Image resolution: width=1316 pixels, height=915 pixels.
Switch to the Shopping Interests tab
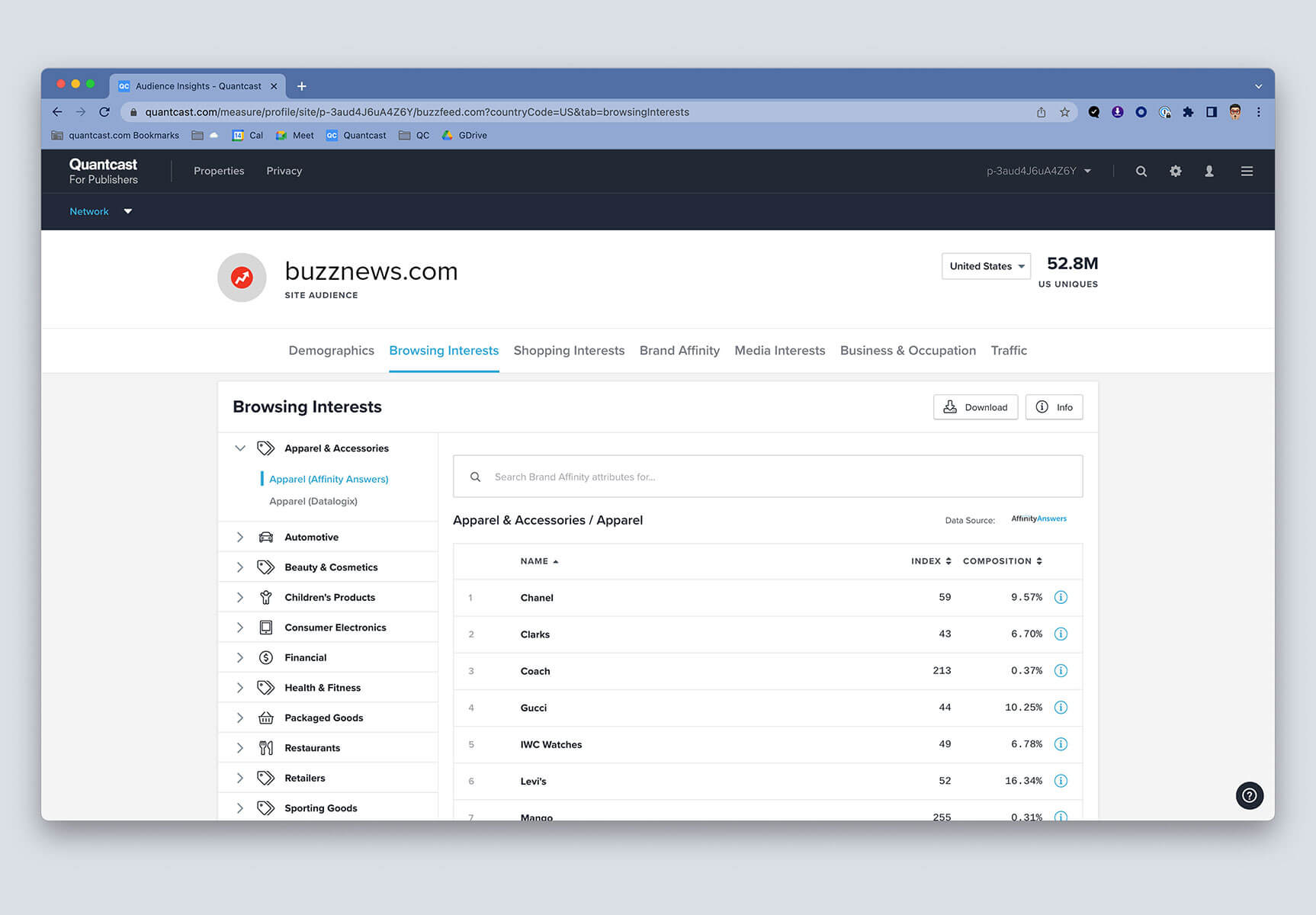coord(569,351)
